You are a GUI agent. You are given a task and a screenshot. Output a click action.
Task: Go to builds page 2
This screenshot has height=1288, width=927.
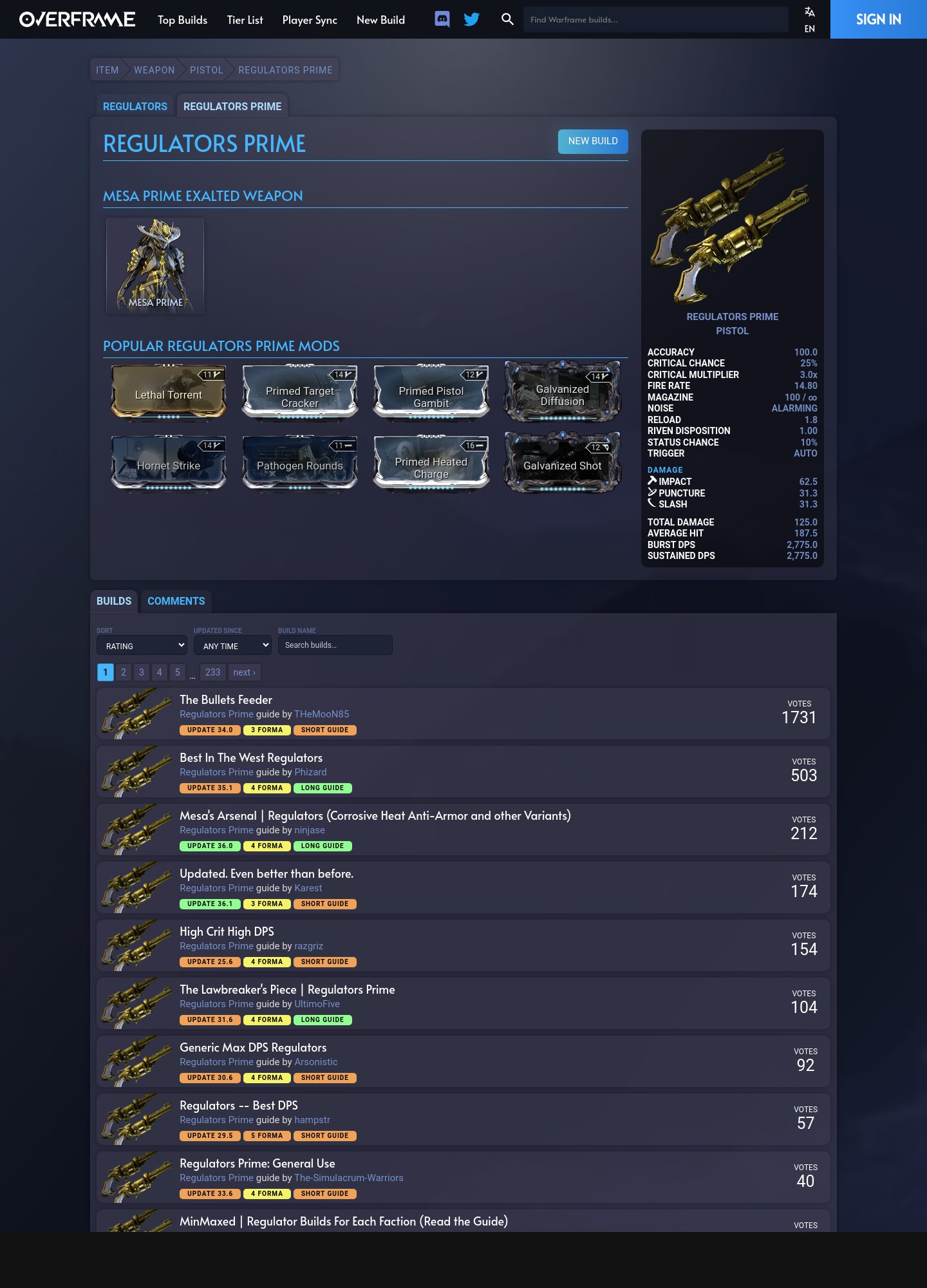click(124, 672)
